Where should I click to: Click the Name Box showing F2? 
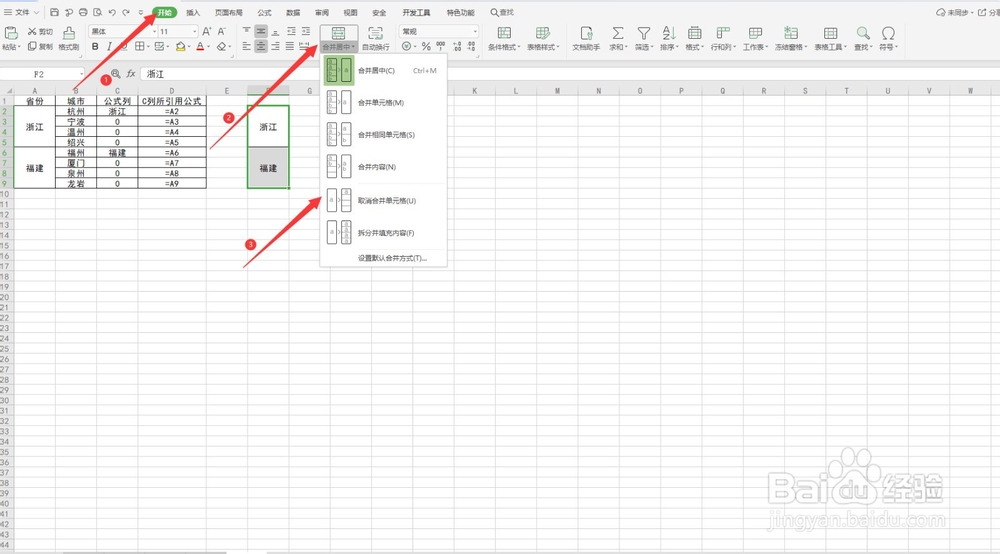(x=42, y=74)
